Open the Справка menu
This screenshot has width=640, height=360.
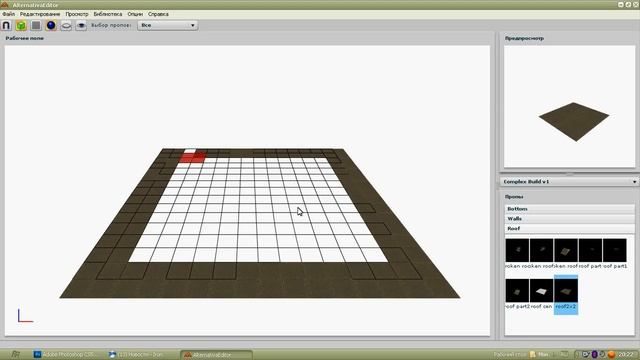[x=158, y=14]
